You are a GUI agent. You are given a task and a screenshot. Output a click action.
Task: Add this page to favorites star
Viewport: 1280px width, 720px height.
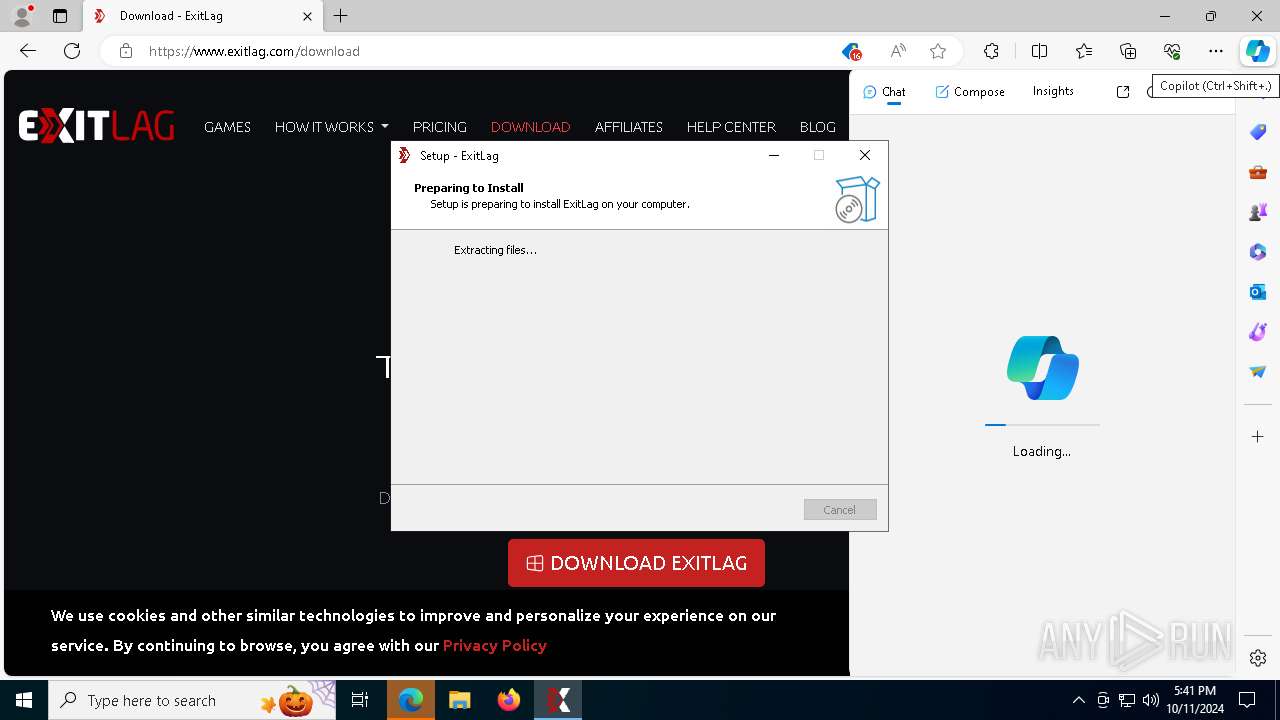click(x=937, y=51)
